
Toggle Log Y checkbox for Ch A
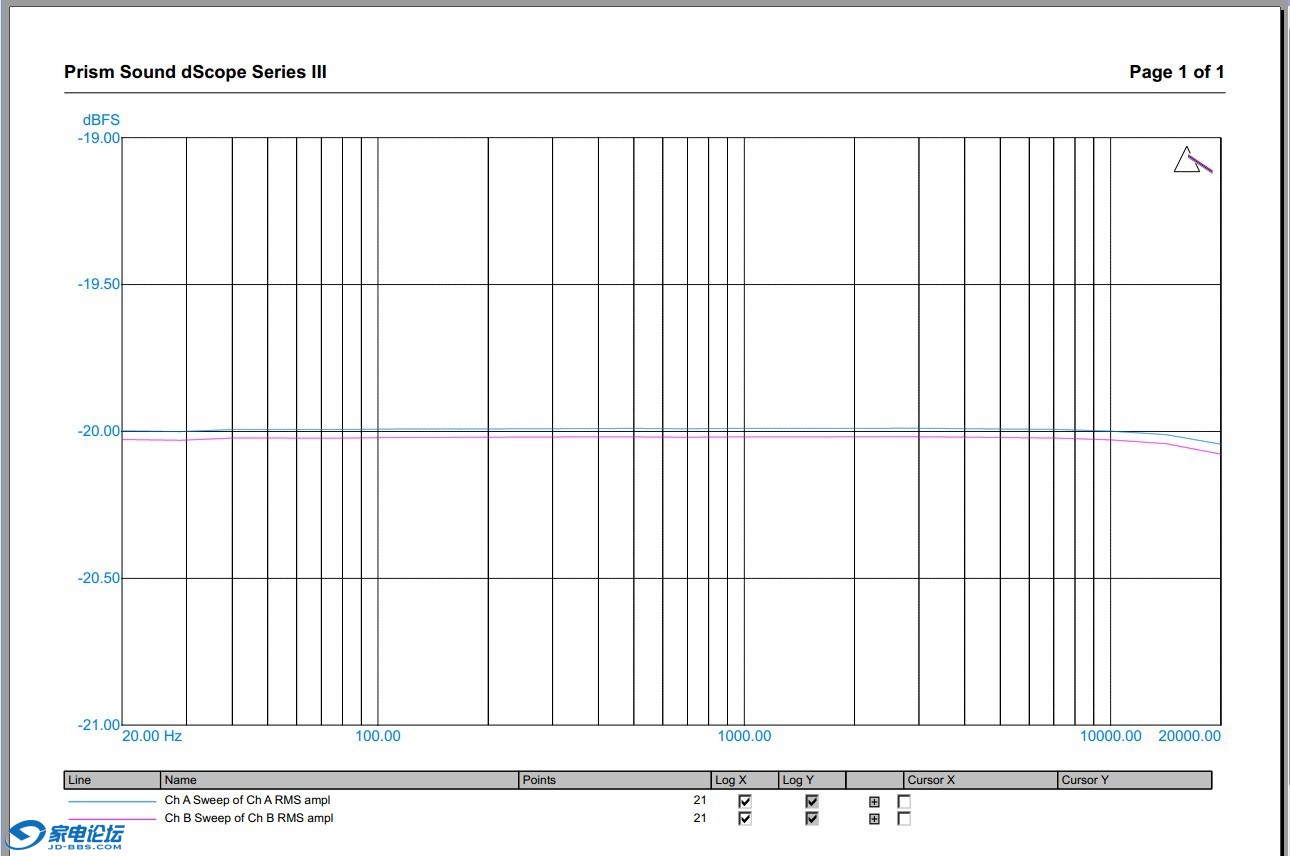click(812, 802)
